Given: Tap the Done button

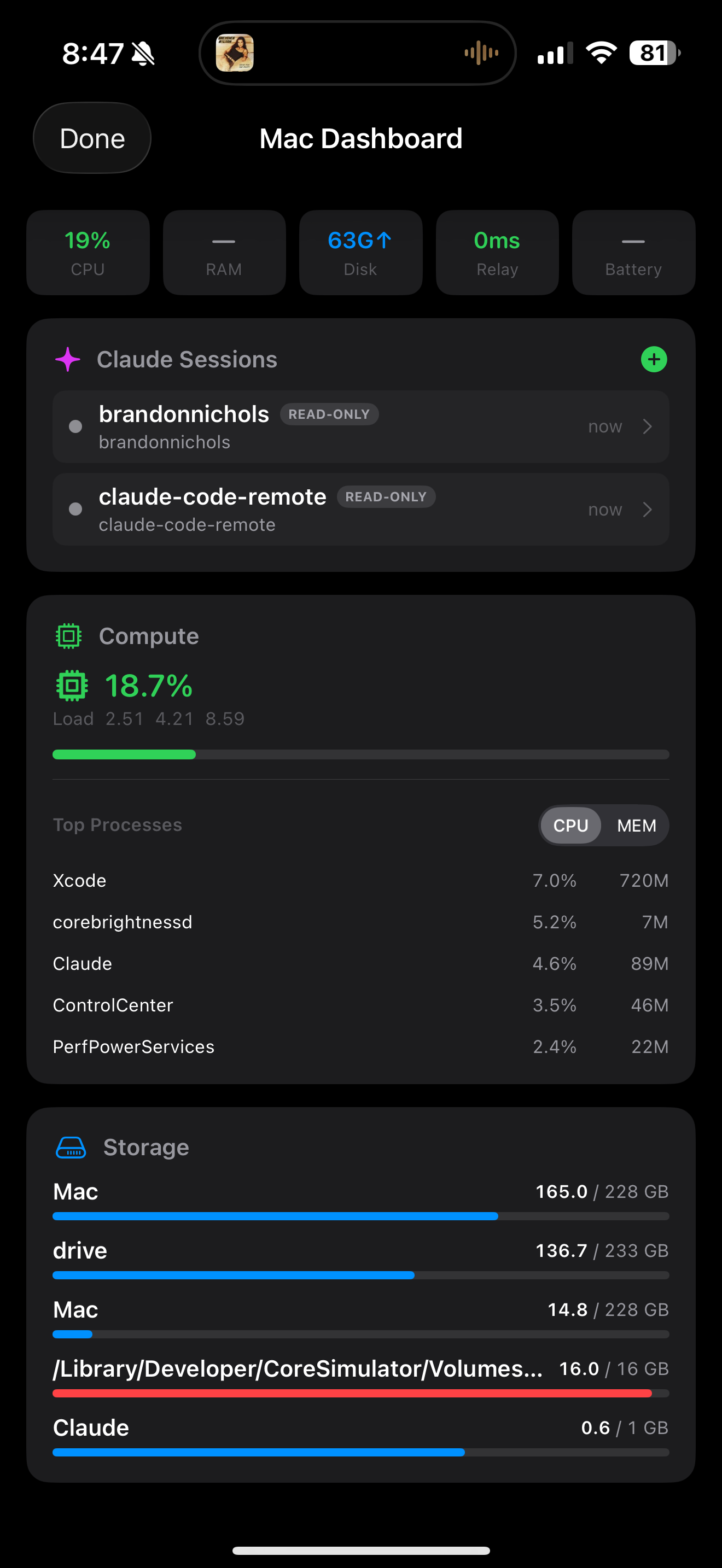Looking at the screenshot, I should click(x=91, y=138).
